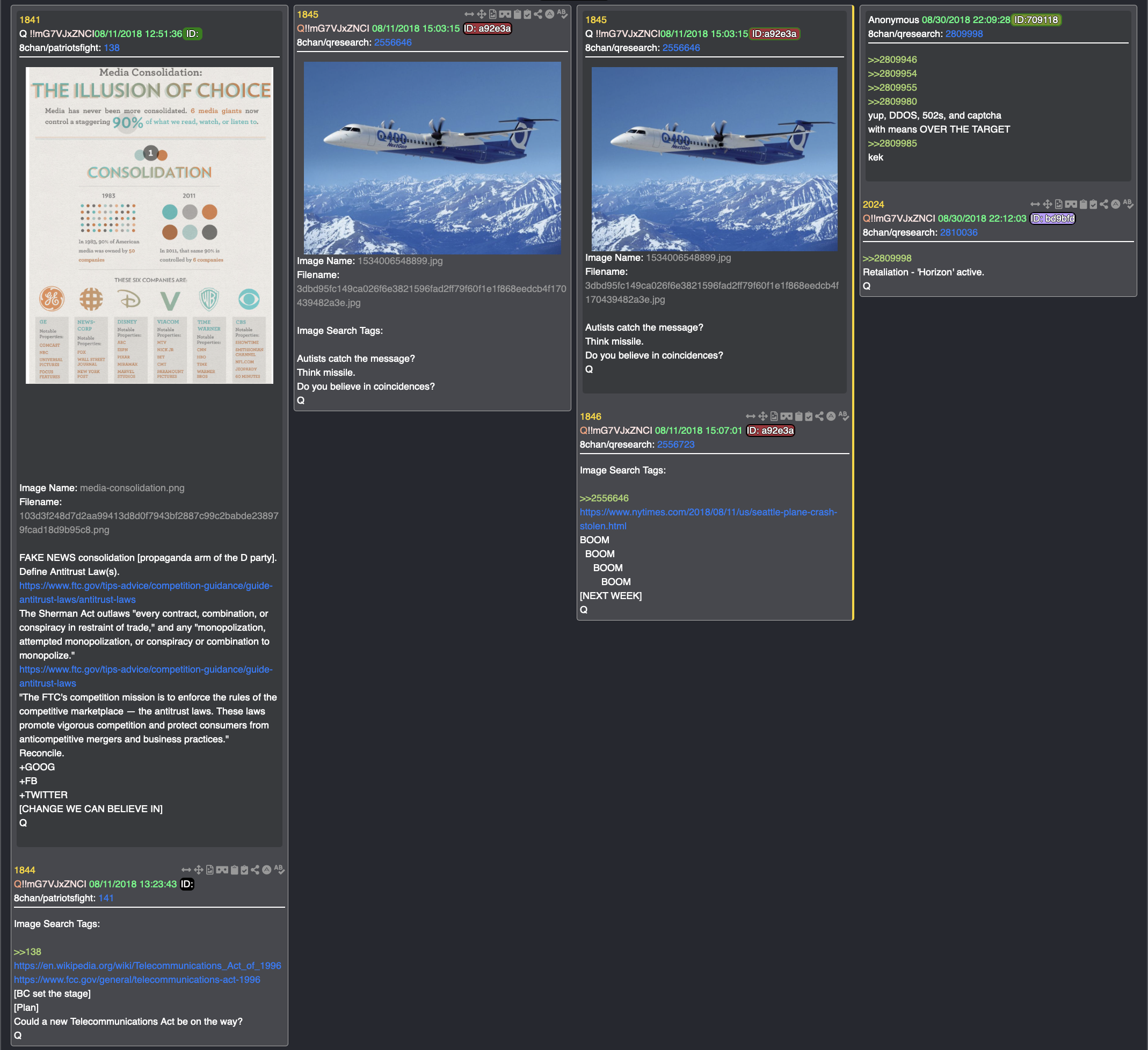Click AB spellcheck icon on post 1845
The height and width of the screenshot is (1050, 1148).
click(562, 13)
